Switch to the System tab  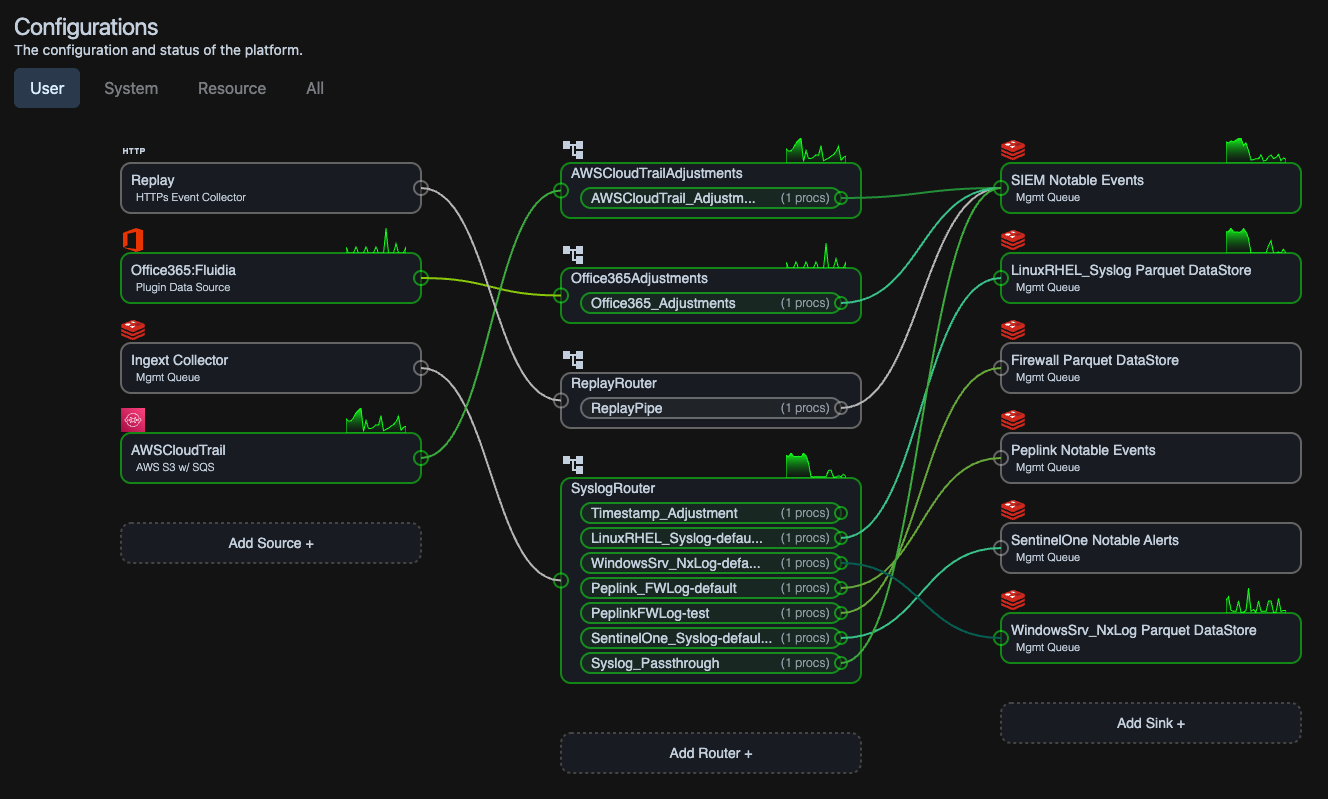130,88
